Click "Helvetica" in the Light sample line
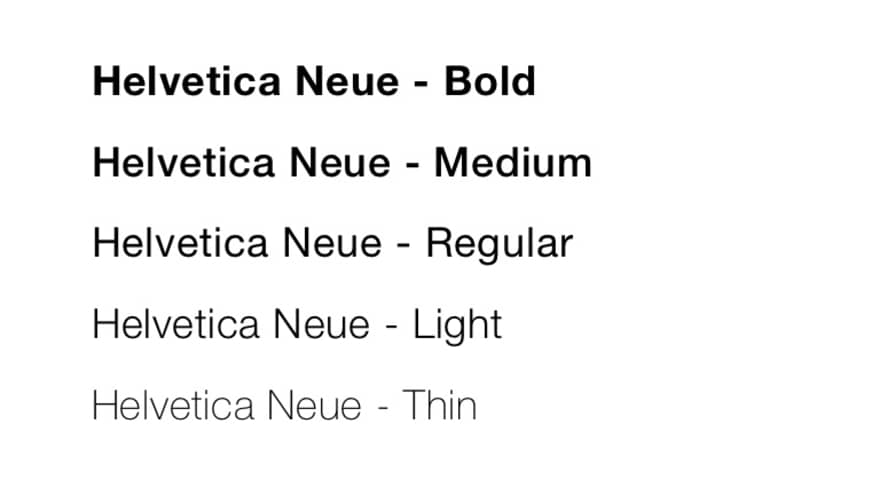The height and width of the screenshot is (495, 880). pos(176,324)
